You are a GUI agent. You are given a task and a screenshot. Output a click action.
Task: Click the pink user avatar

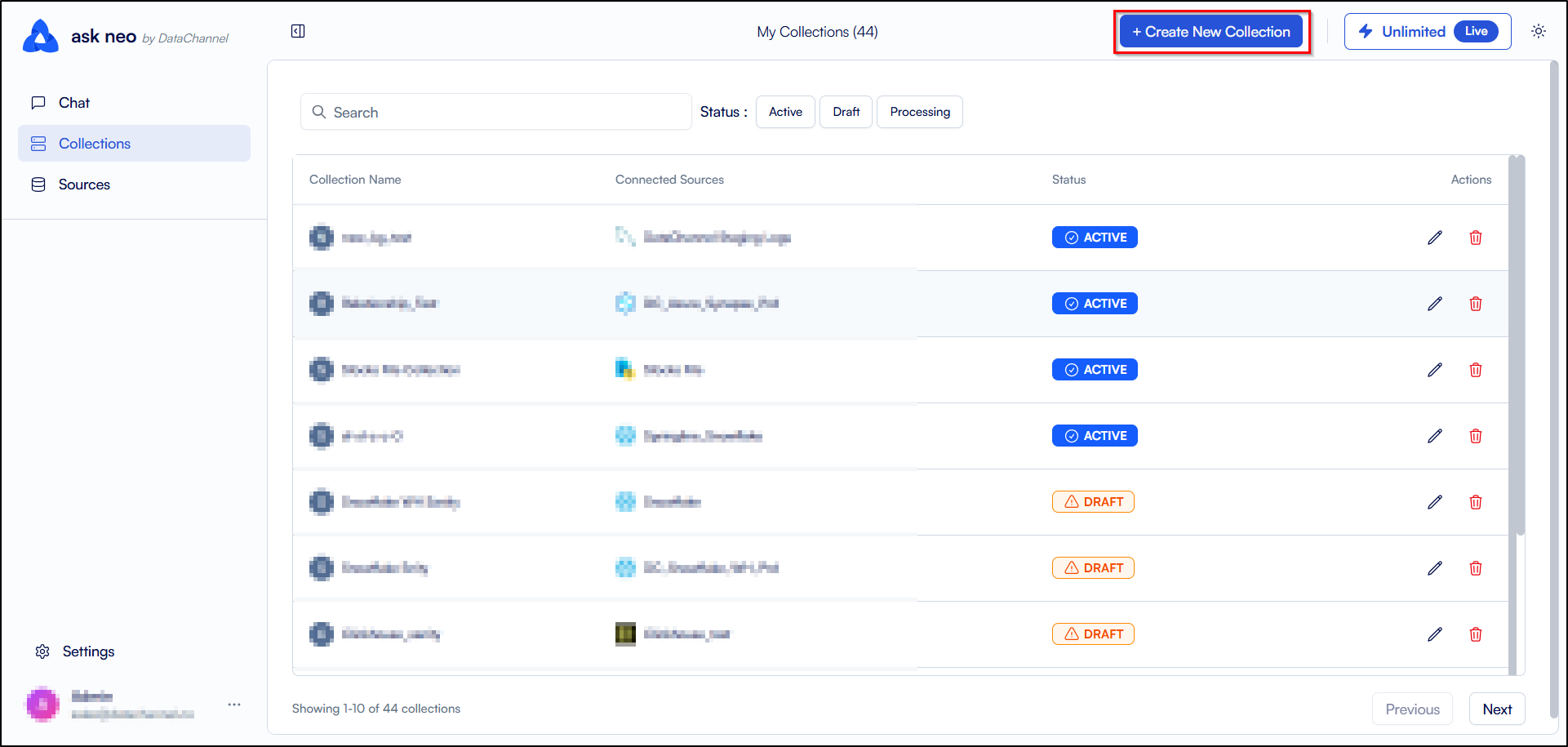tap(42, 705)
